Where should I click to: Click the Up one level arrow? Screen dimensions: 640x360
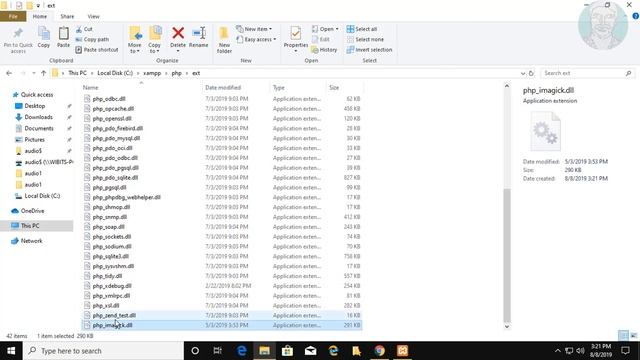pyautogui.click(x=44, y=73)
